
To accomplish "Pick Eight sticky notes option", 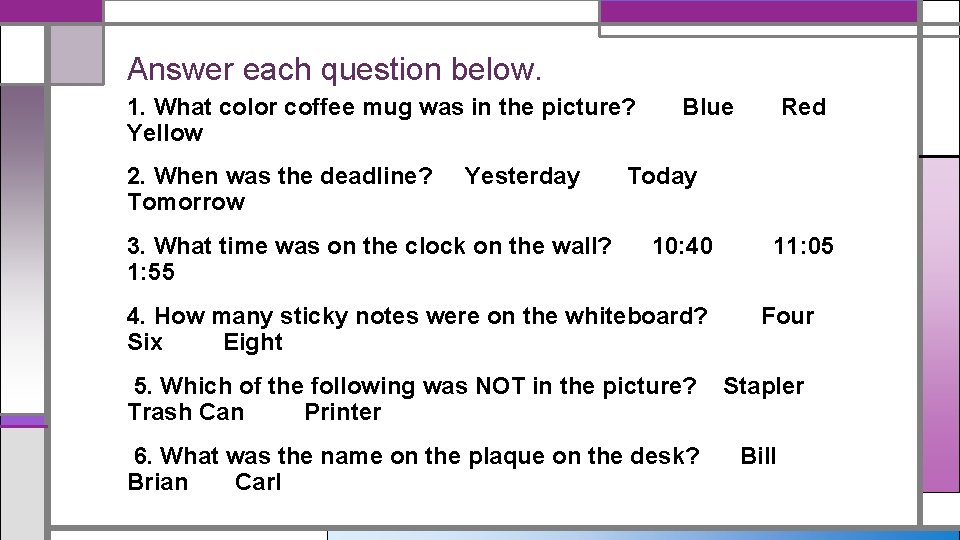I will 253,342.
